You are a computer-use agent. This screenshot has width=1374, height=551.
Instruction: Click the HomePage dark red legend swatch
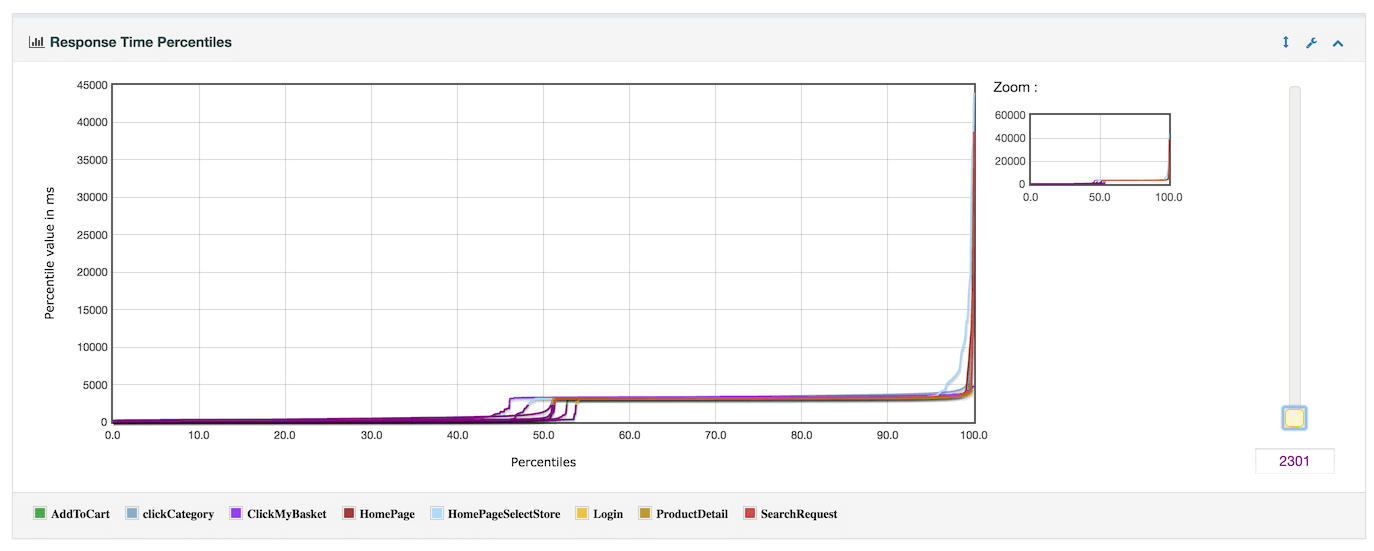349,514
